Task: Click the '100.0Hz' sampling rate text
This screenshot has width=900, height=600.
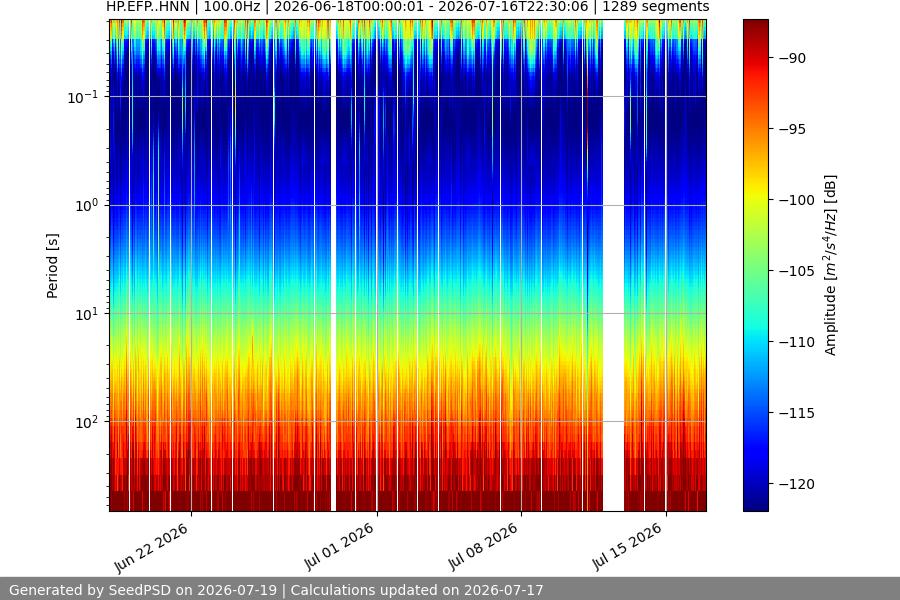Action: point(232,7)
